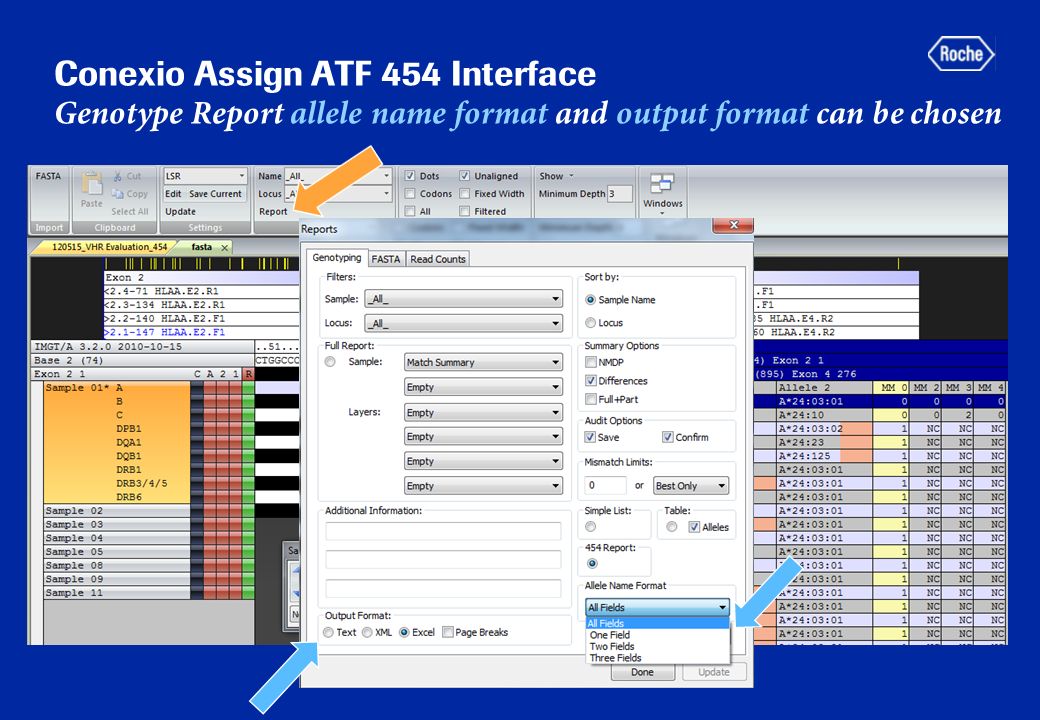This screenshot has width=1040, height=720.
Task: Click the Cut scissors icon
Action: (x=118, y=176)
